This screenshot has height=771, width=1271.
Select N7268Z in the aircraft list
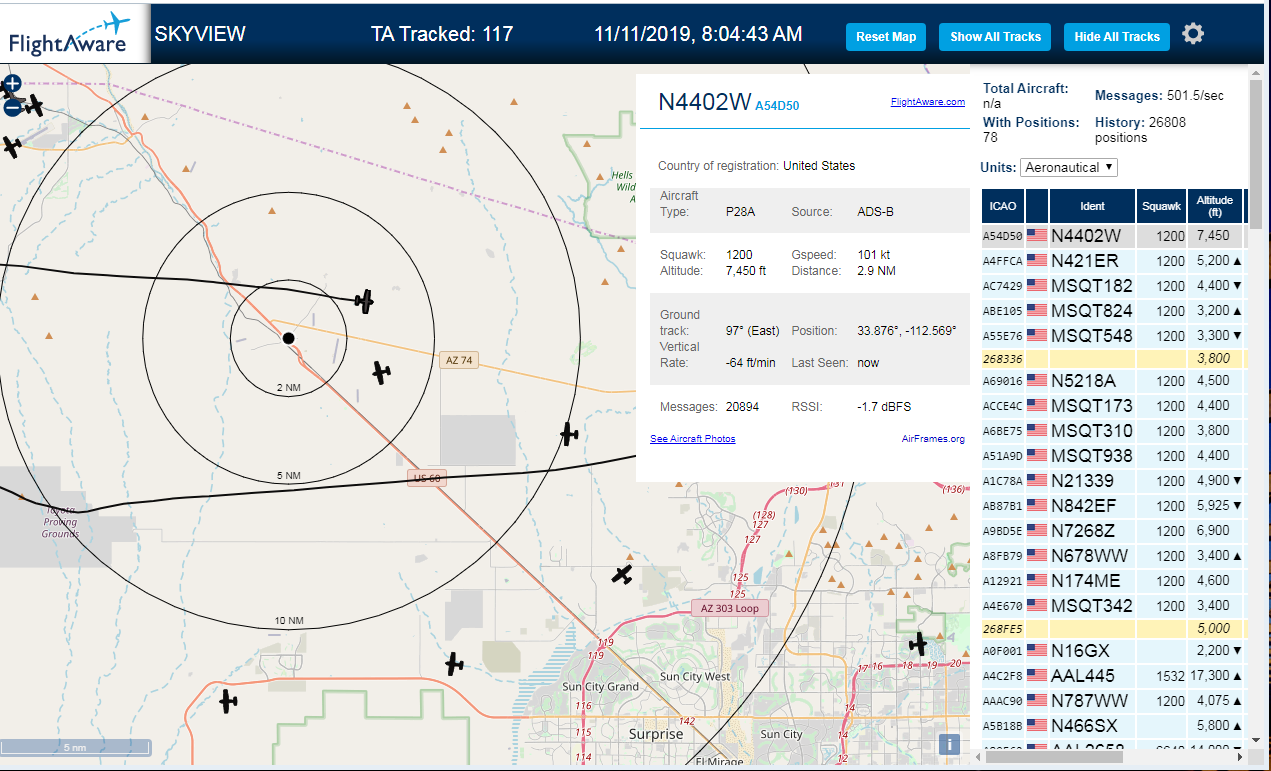(1113, 531)
